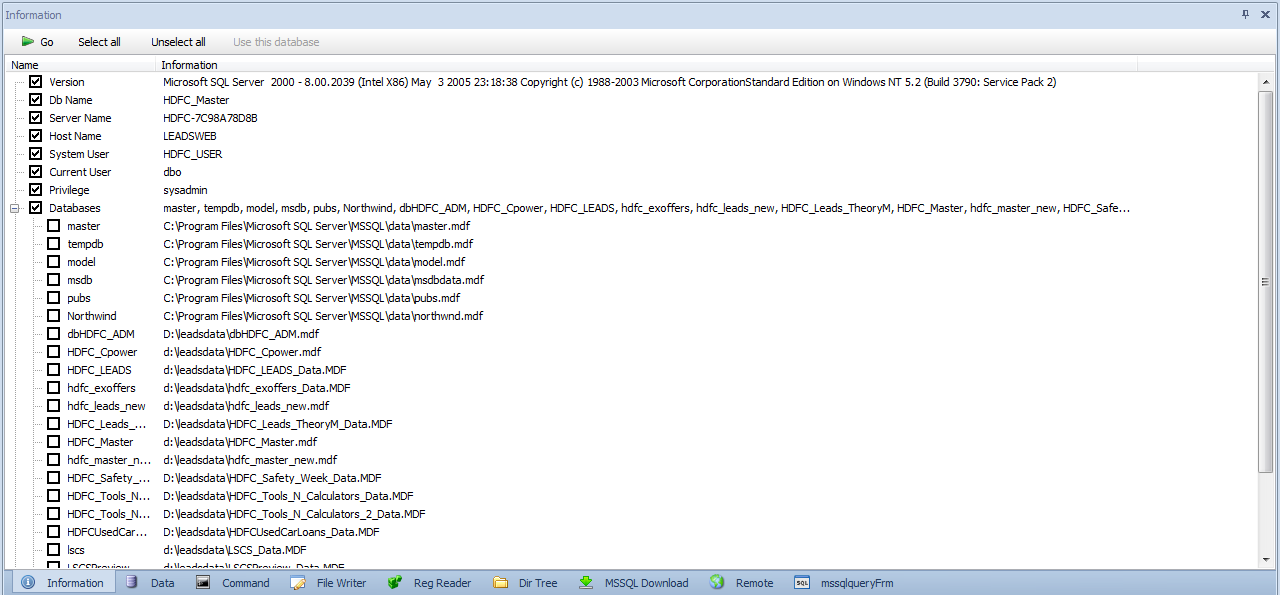This screenshot has width=1280, height=595.
Task: Check the msdb database checkbox
Action: click(x=54, y=280)
